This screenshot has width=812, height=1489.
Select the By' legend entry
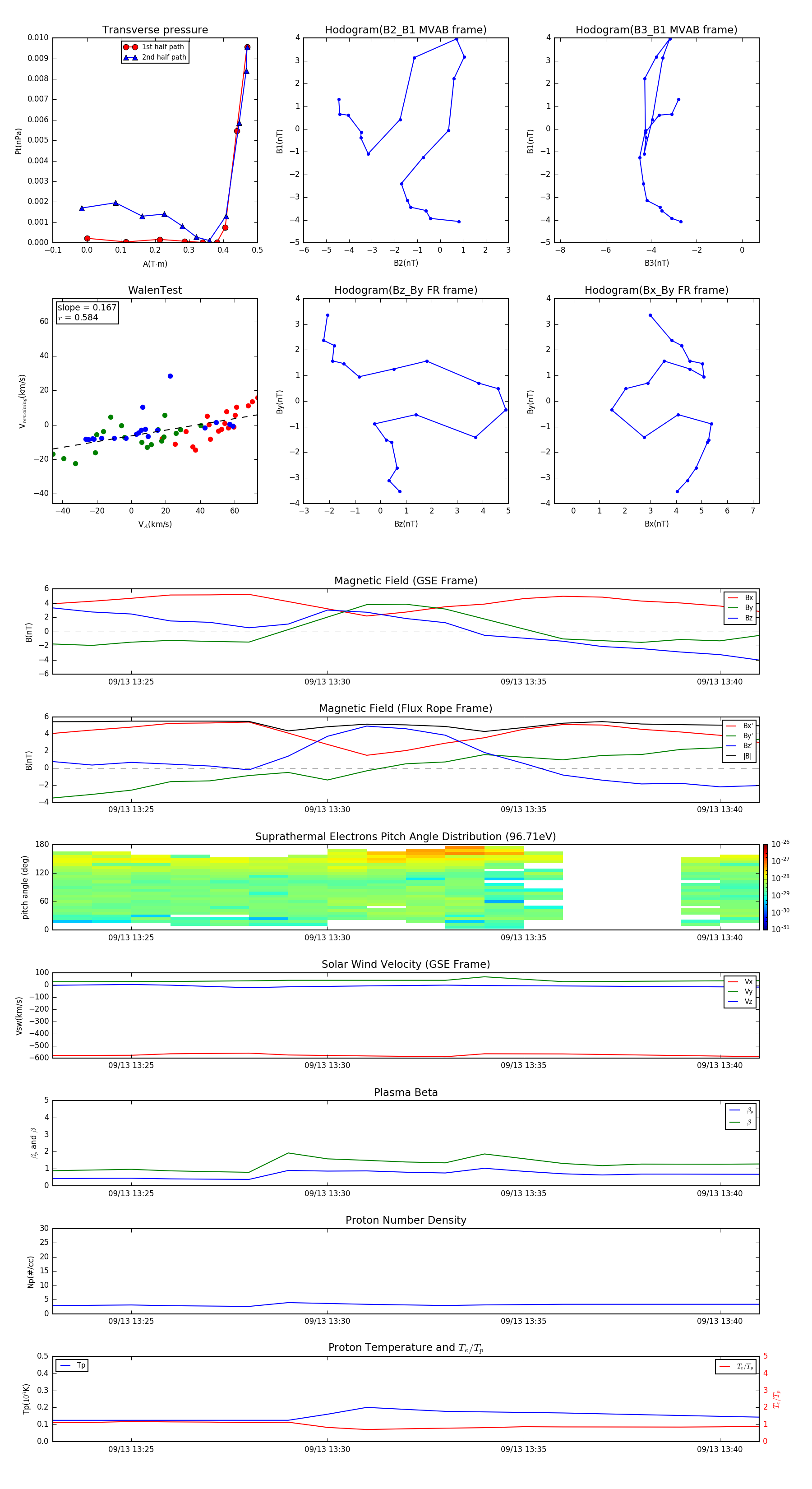coord(740,736)
